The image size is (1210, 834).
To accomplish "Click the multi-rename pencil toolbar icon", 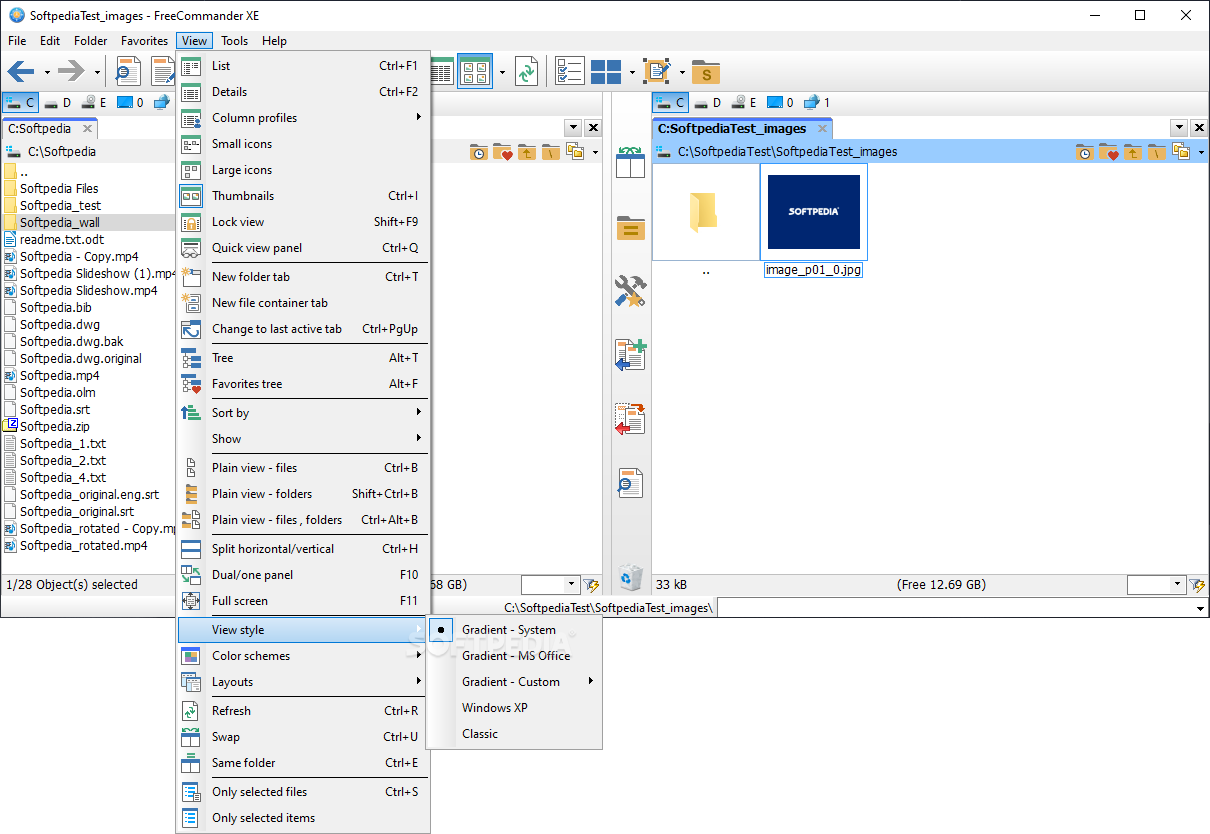I will (x=657, y=72).
